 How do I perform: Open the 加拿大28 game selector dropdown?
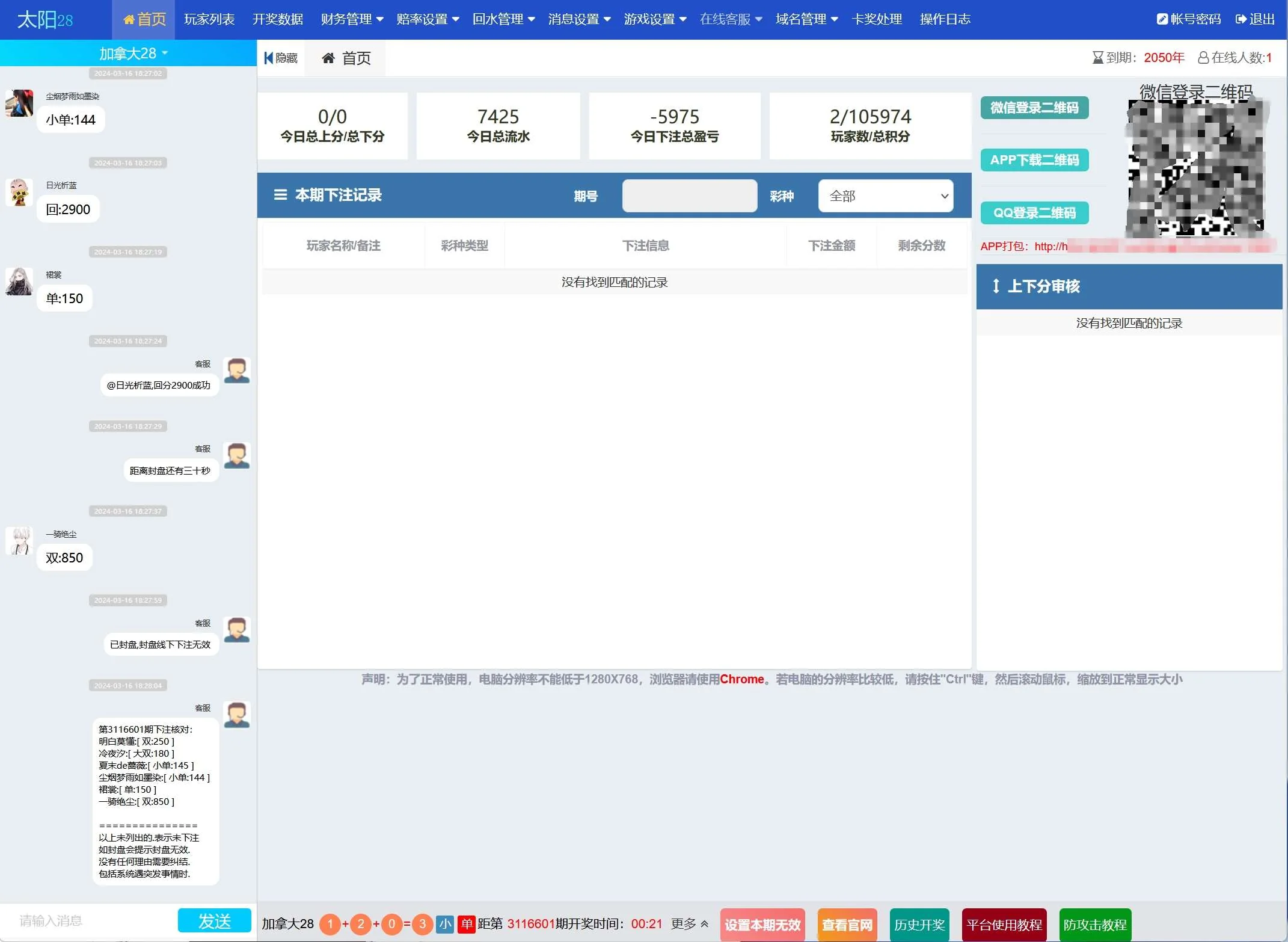click(x=133, y=54)
